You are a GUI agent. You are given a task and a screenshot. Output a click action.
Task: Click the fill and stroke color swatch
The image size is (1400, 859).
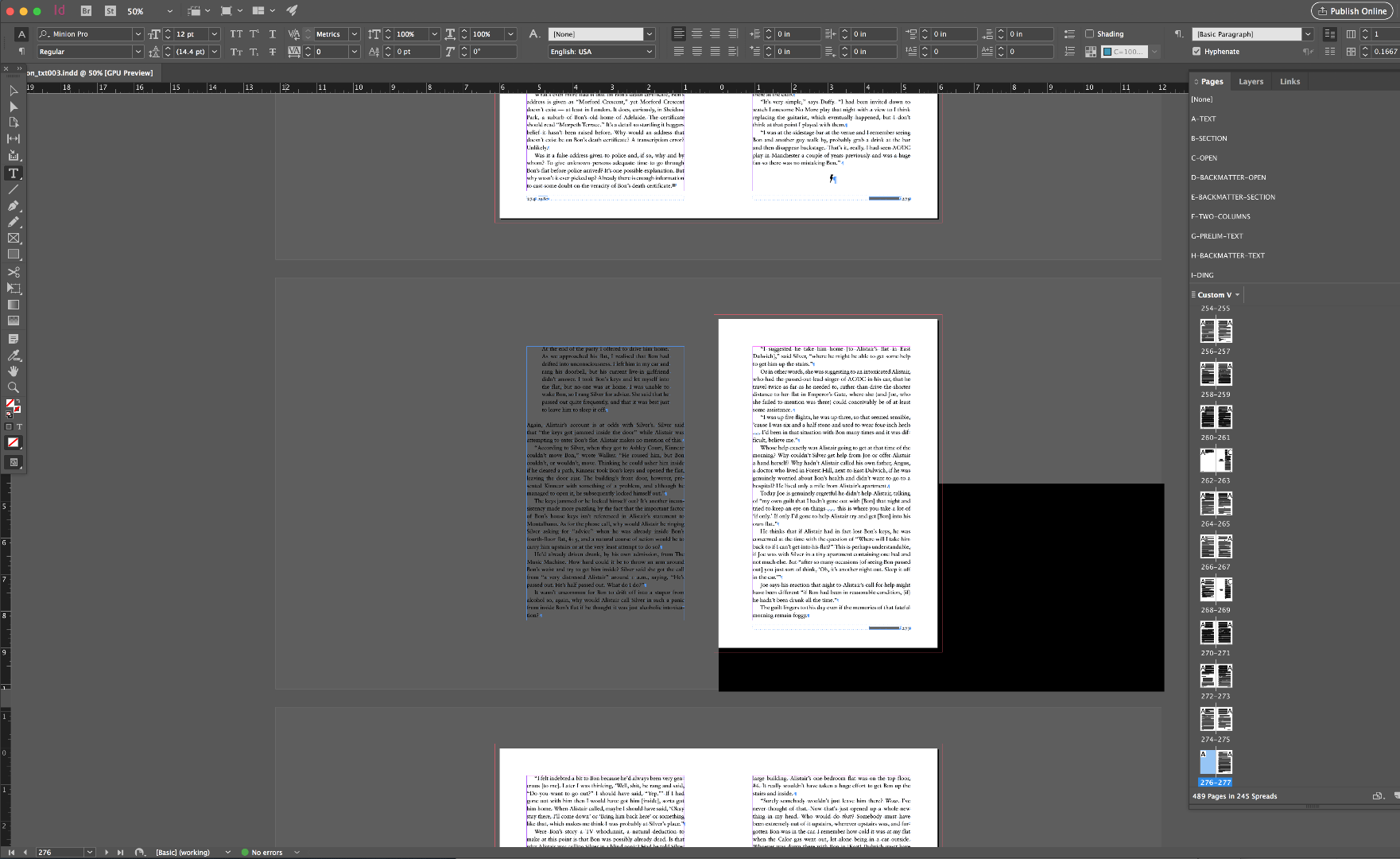(x=13, y=407)
